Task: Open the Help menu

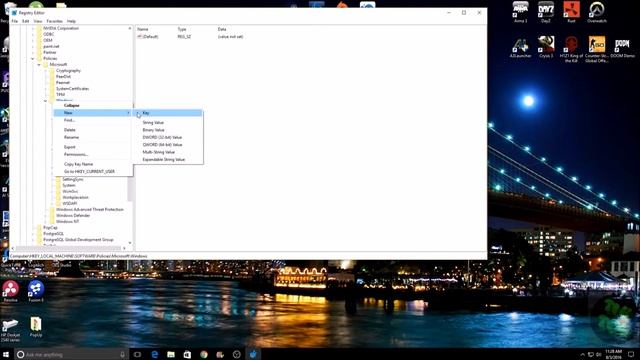Action: (71, 21)
